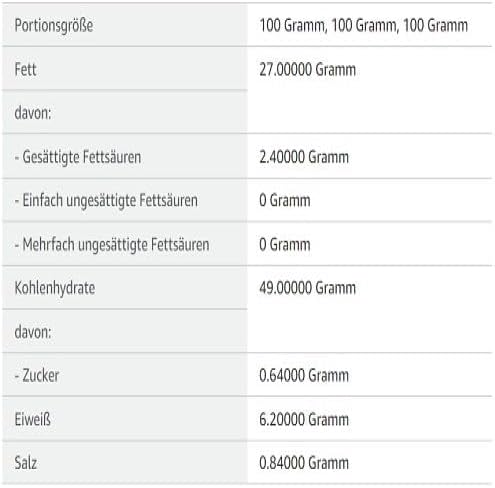495x488 pixels.
Task: Select the 2.40000 Gramm value
Action: (x=304, y=157)
